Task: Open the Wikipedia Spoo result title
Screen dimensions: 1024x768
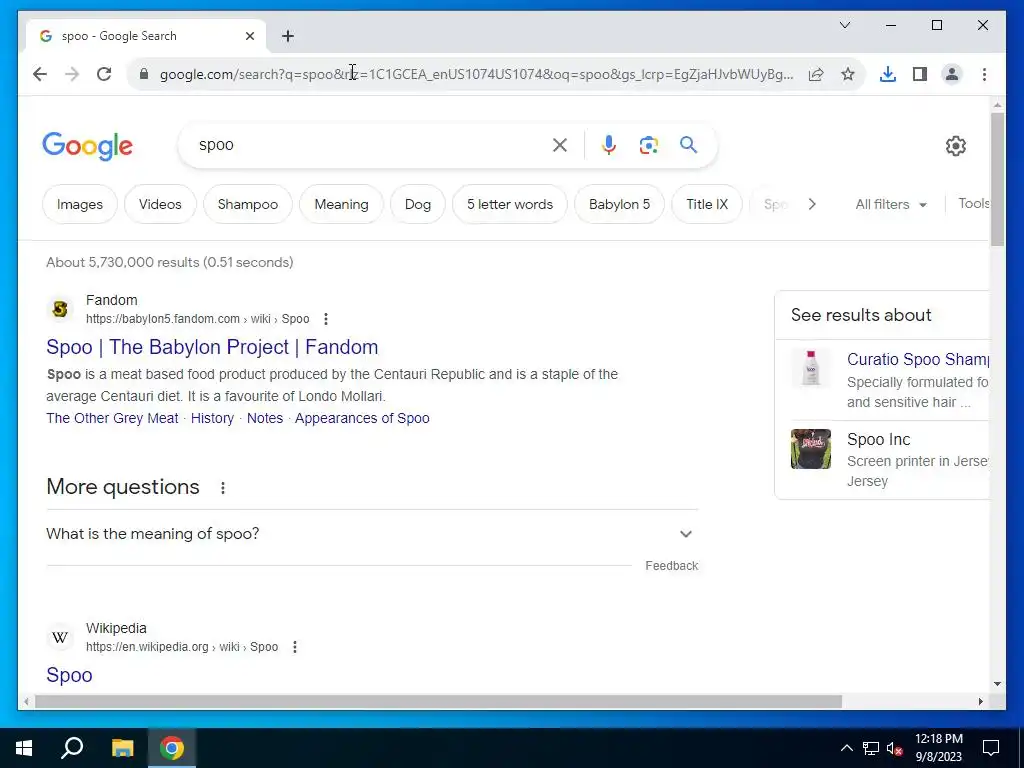Action: tap(69, 675)
